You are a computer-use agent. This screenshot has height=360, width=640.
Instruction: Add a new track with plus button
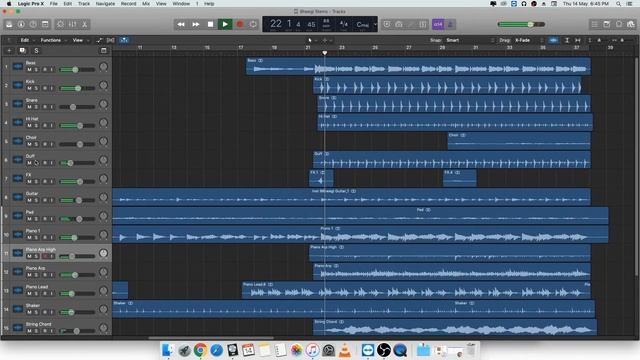click(9, 51)
